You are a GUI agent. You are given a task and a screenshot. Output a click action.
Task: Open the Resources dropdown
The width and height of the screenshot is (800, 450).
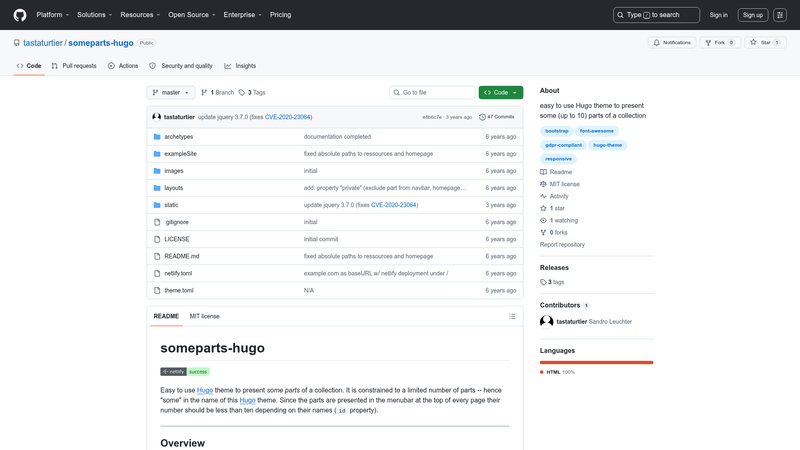pyautogui.click(x=140, y=15)
